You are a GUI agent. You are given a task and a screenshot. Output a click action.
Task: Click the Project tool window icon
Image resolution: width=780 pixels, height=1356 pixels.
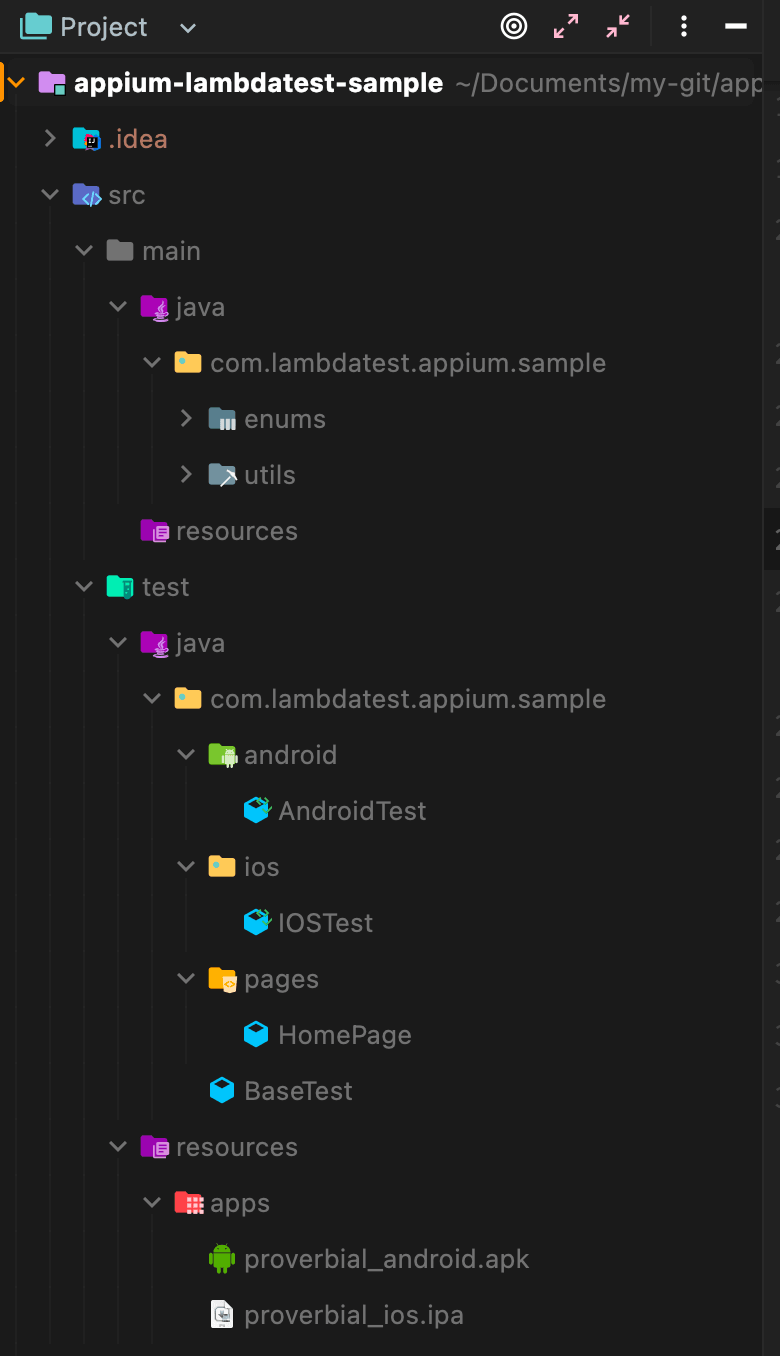[x=34, y=26]
